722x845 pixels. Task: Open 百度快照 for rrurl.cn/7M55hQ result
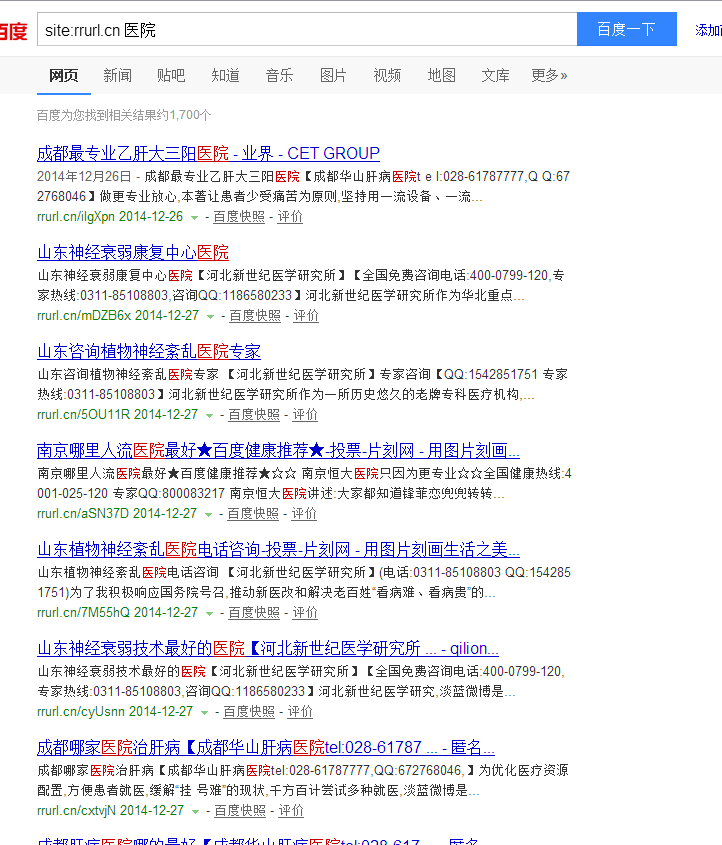pyautogui.click(x=254, y=613)
